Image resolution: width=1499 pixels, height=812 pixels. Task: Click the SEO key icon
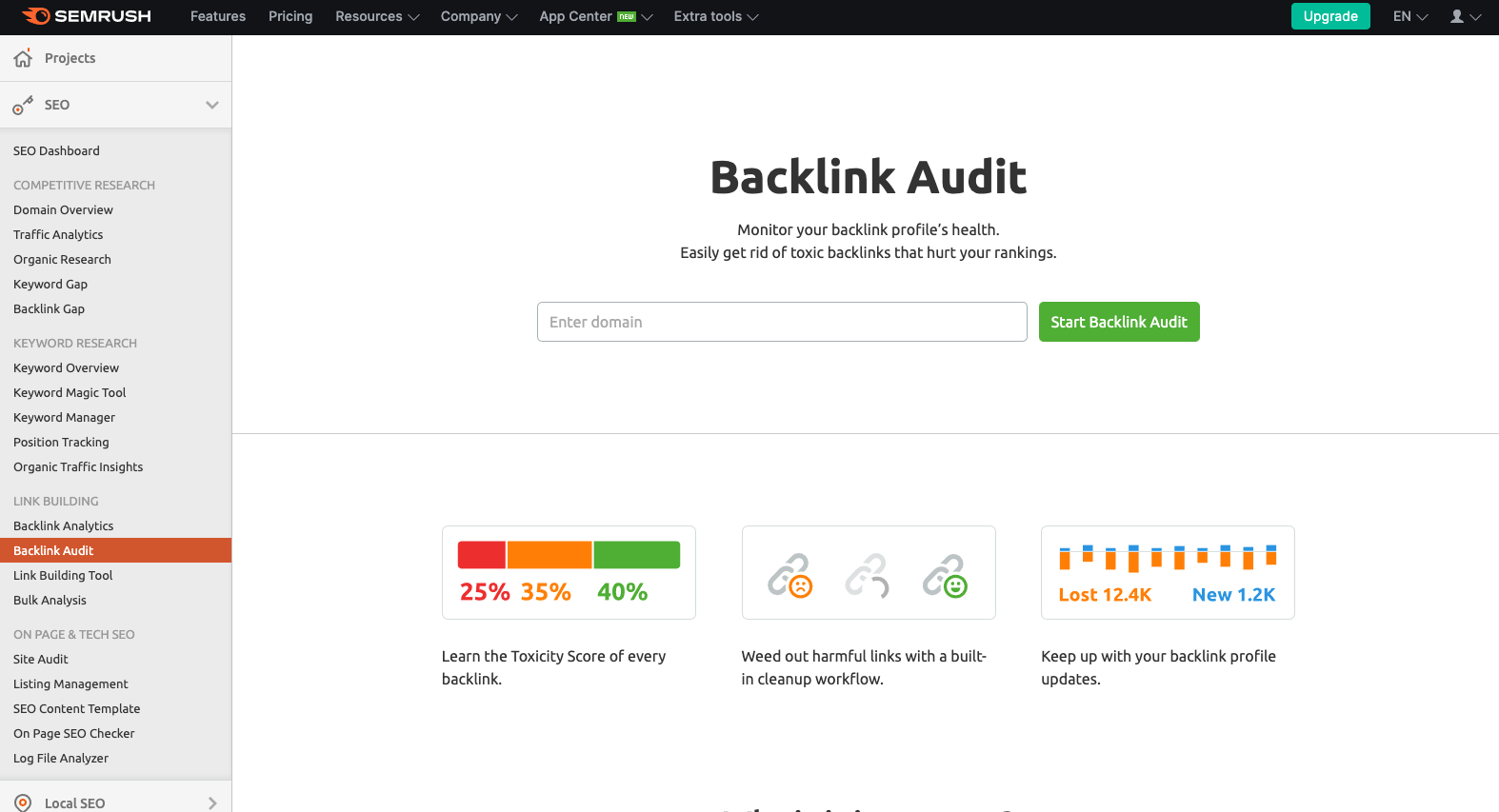coord(23,105)
